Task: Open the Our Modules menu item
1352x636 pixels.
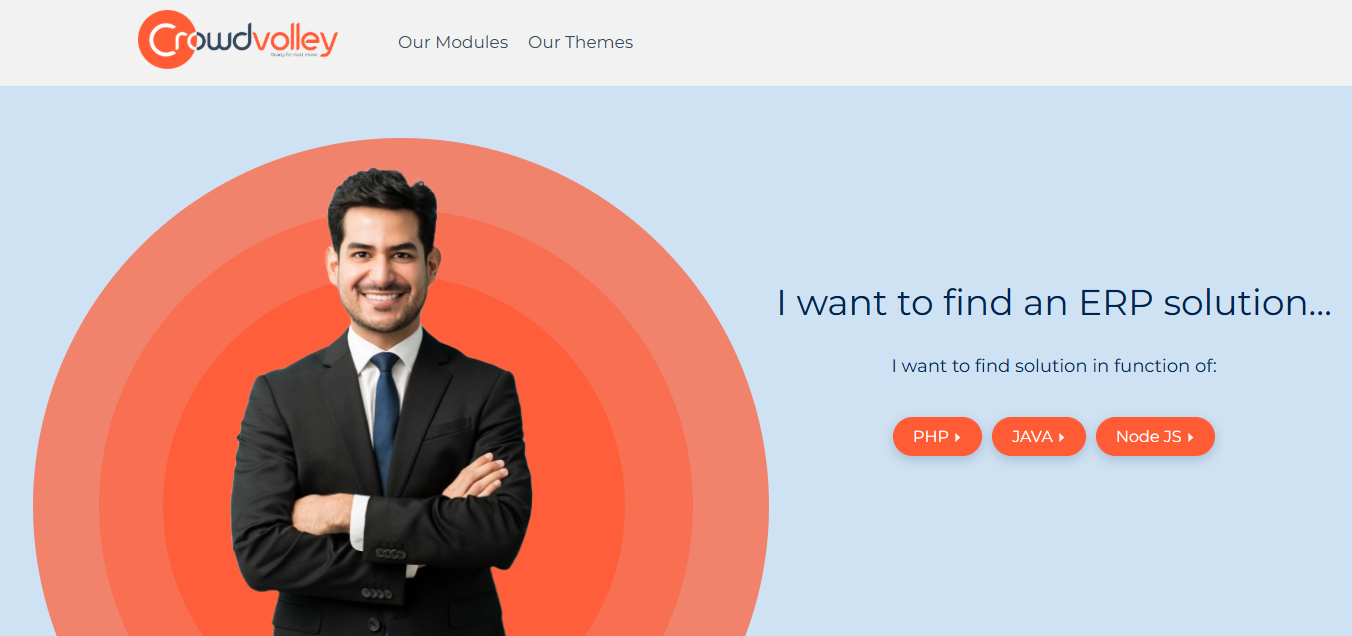Action: (453, 42)
